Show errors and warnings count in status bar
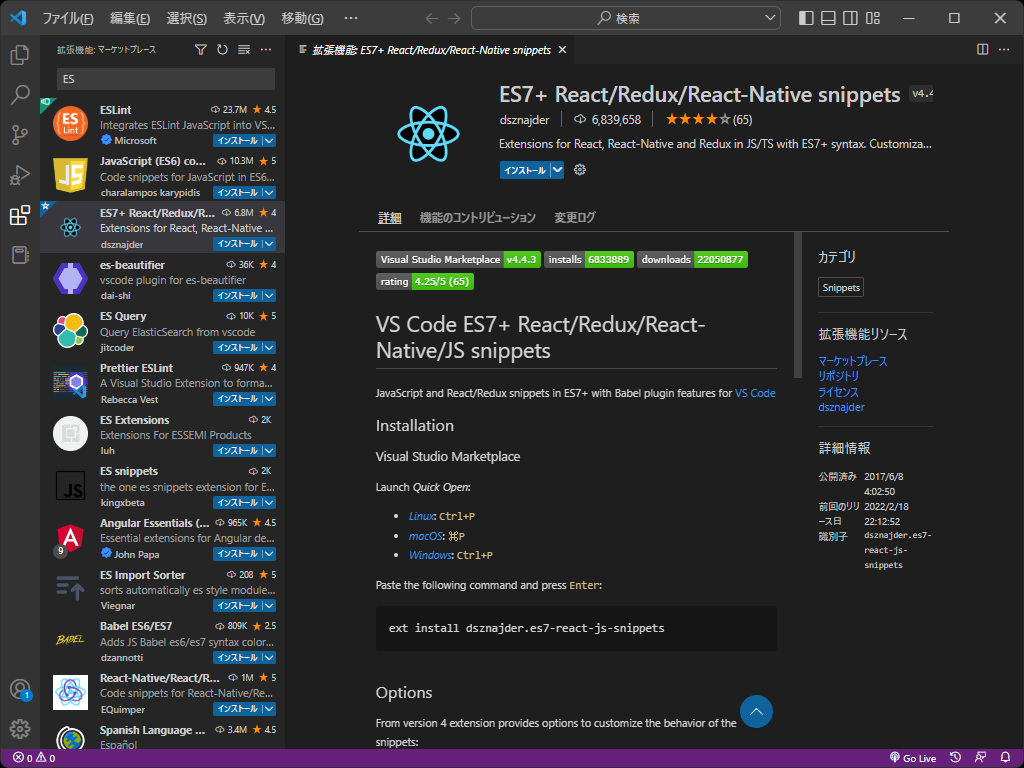The height and width of the screenshot is (768, 1024). [x=34, y=758]
